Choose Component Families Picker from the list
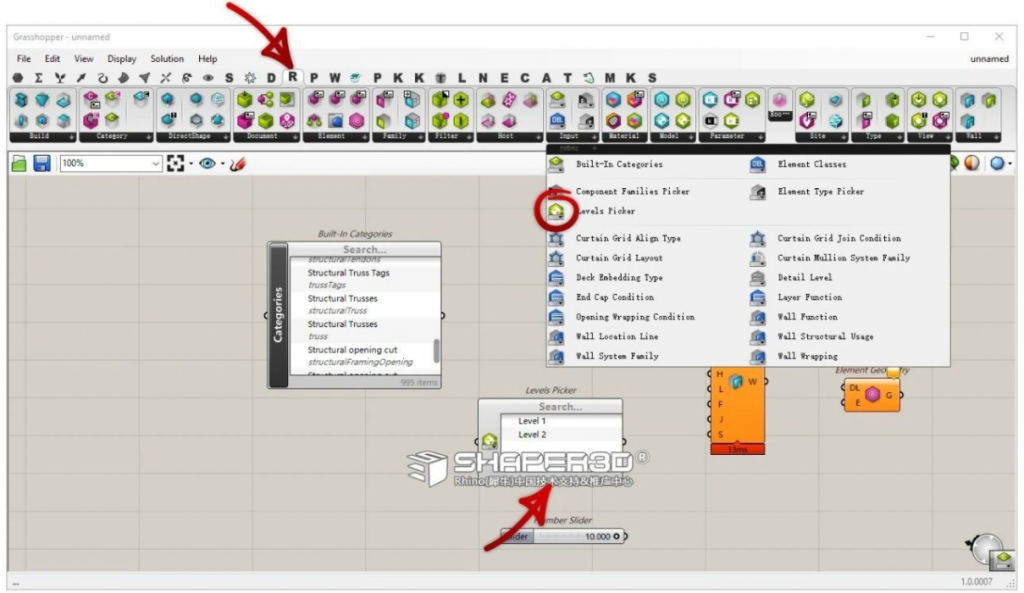1024x593 pixels. 632,191
